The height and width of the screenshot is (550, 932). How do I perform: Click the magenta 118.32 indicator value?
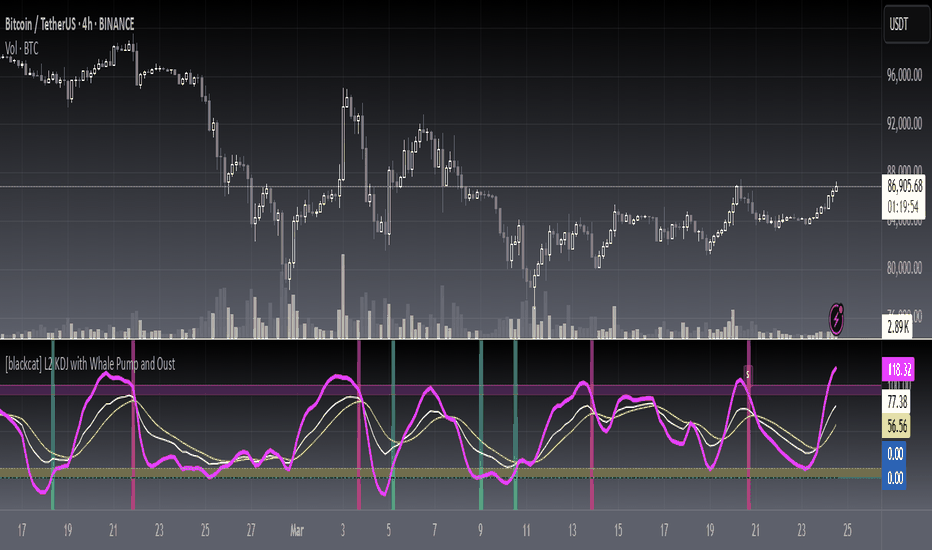(899, 370)
